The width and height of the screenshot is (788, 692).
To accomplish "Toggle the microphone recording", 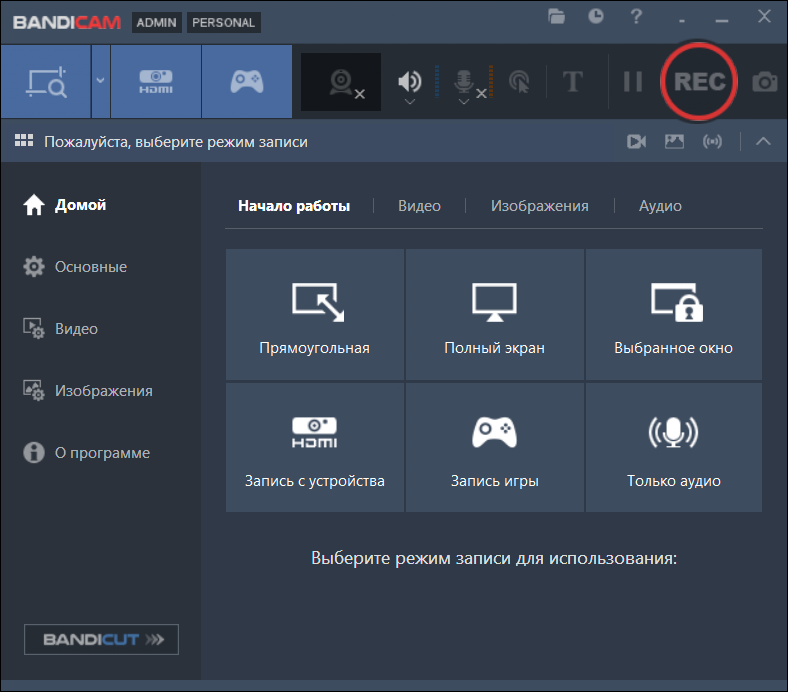I will pos(464,81).
